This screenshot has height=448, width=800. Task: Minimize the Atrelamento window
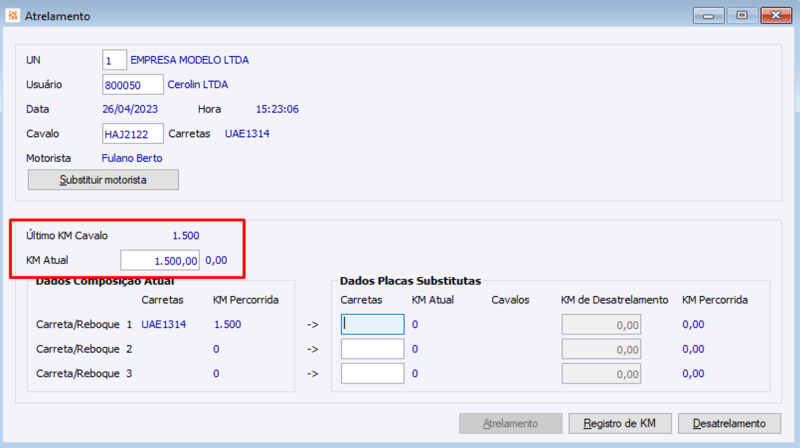(x=708, y=15)
